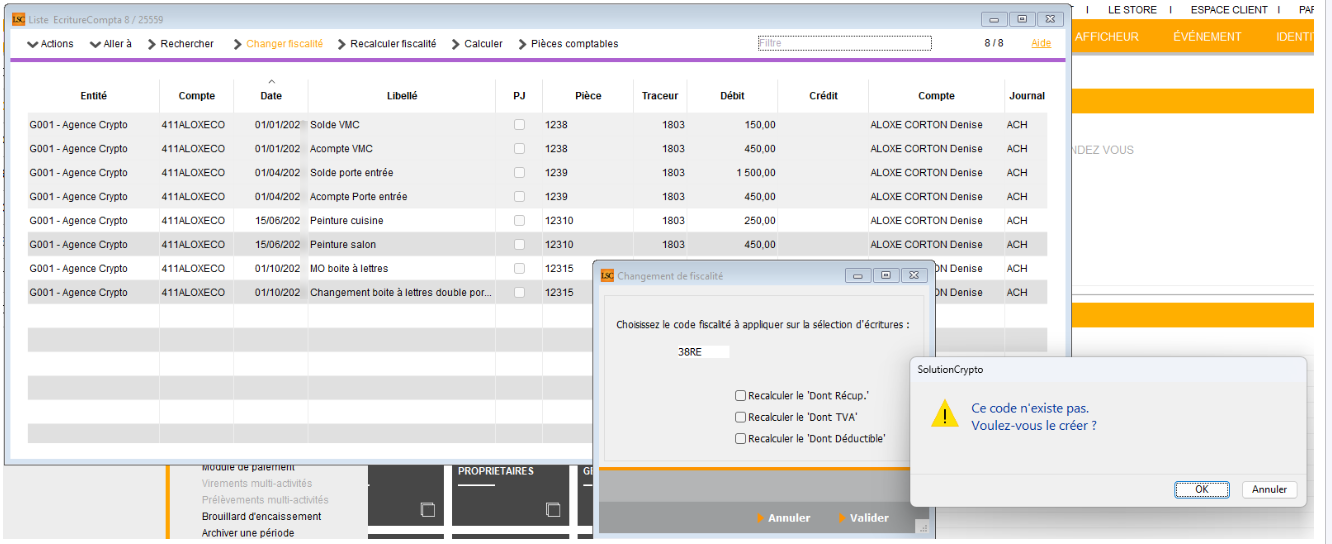Click the sort arrow above the Date column
The image size is (1332, 544).
point(271,82)
